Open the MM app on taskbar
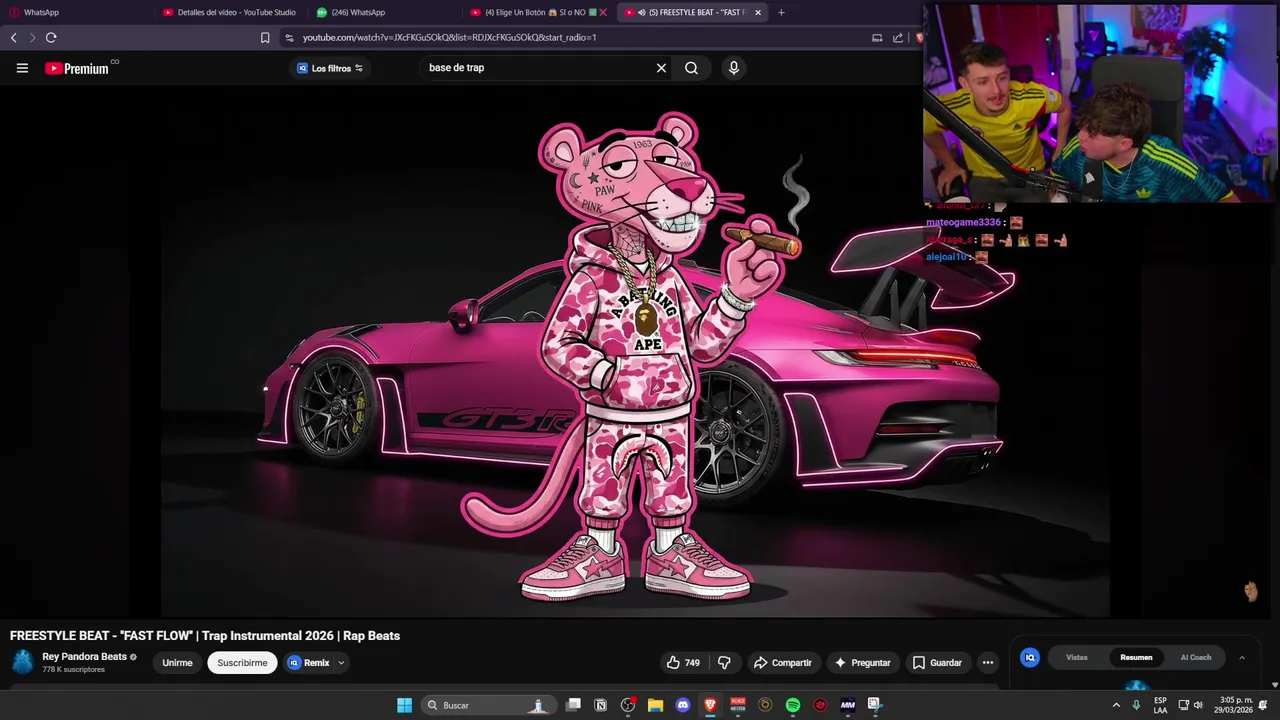Screen dimensions: 1280x720 [x=848, y=705]
